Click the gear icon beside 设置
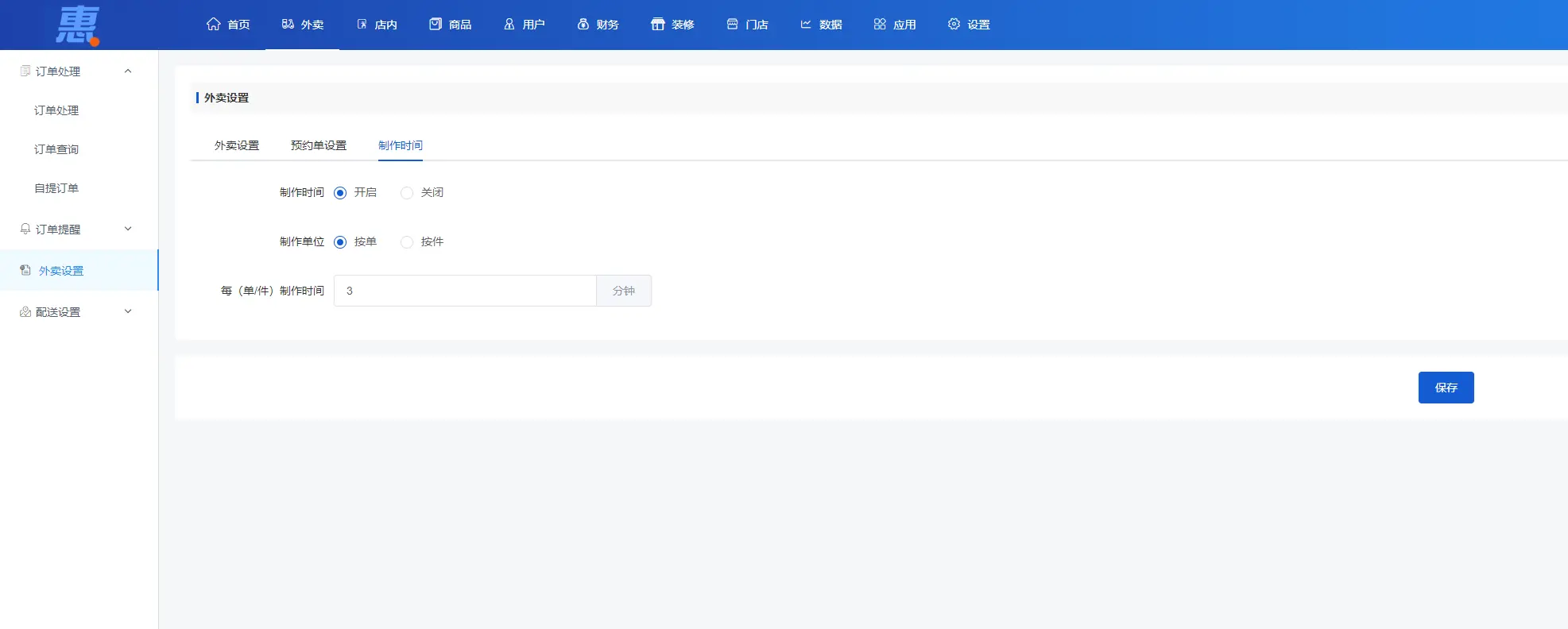This screenshot has width=1568, height=629. (954, 24)
